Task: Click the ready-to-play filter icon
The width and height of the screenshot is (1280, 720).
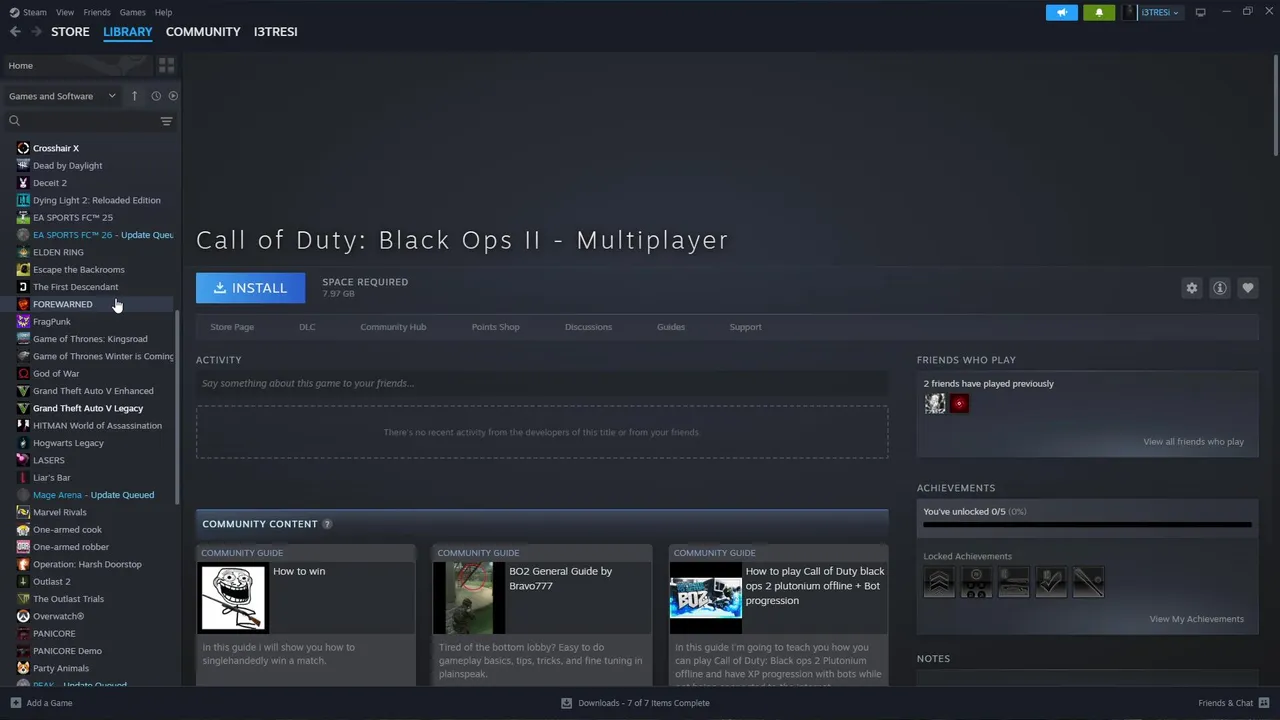Action: pyautogui.click(x=173, y=96)
